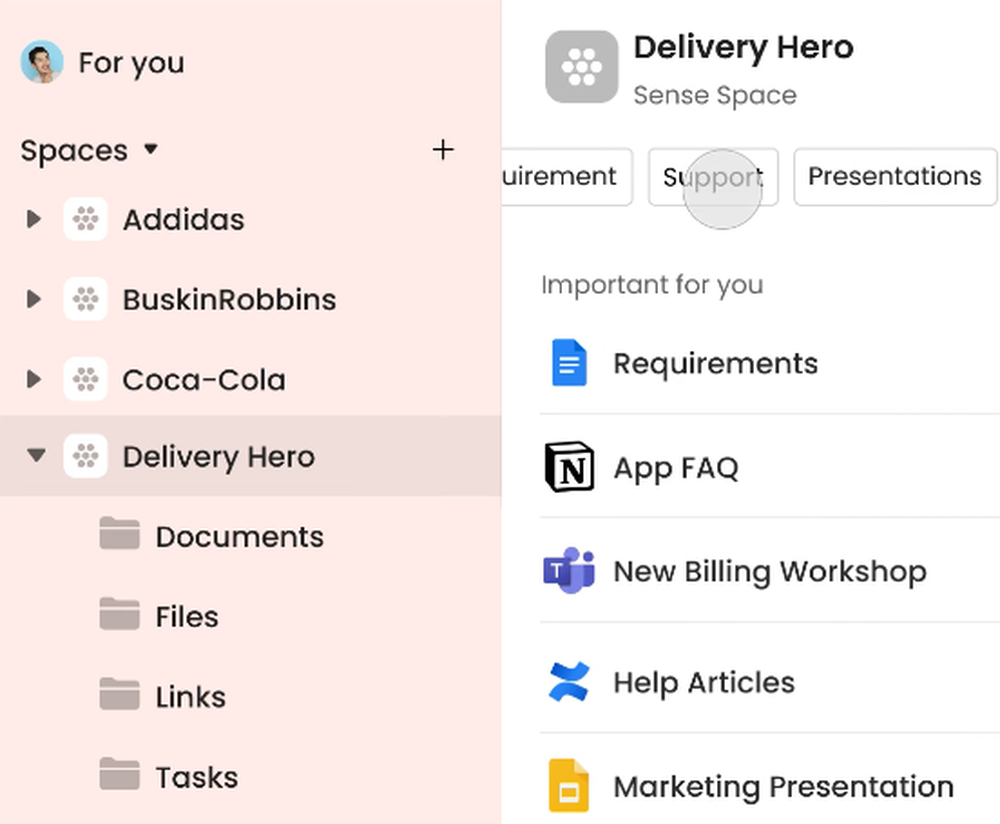Image resolution: width=1000 pixels, height=824 pixels.
Task: Open the For you page
Action: (131, 63)
